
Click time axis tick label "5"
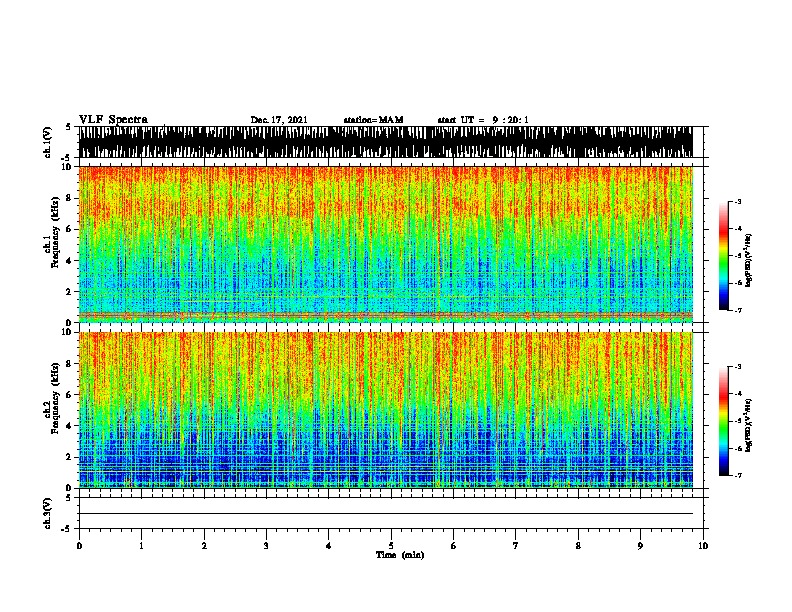tap(391, 546)
